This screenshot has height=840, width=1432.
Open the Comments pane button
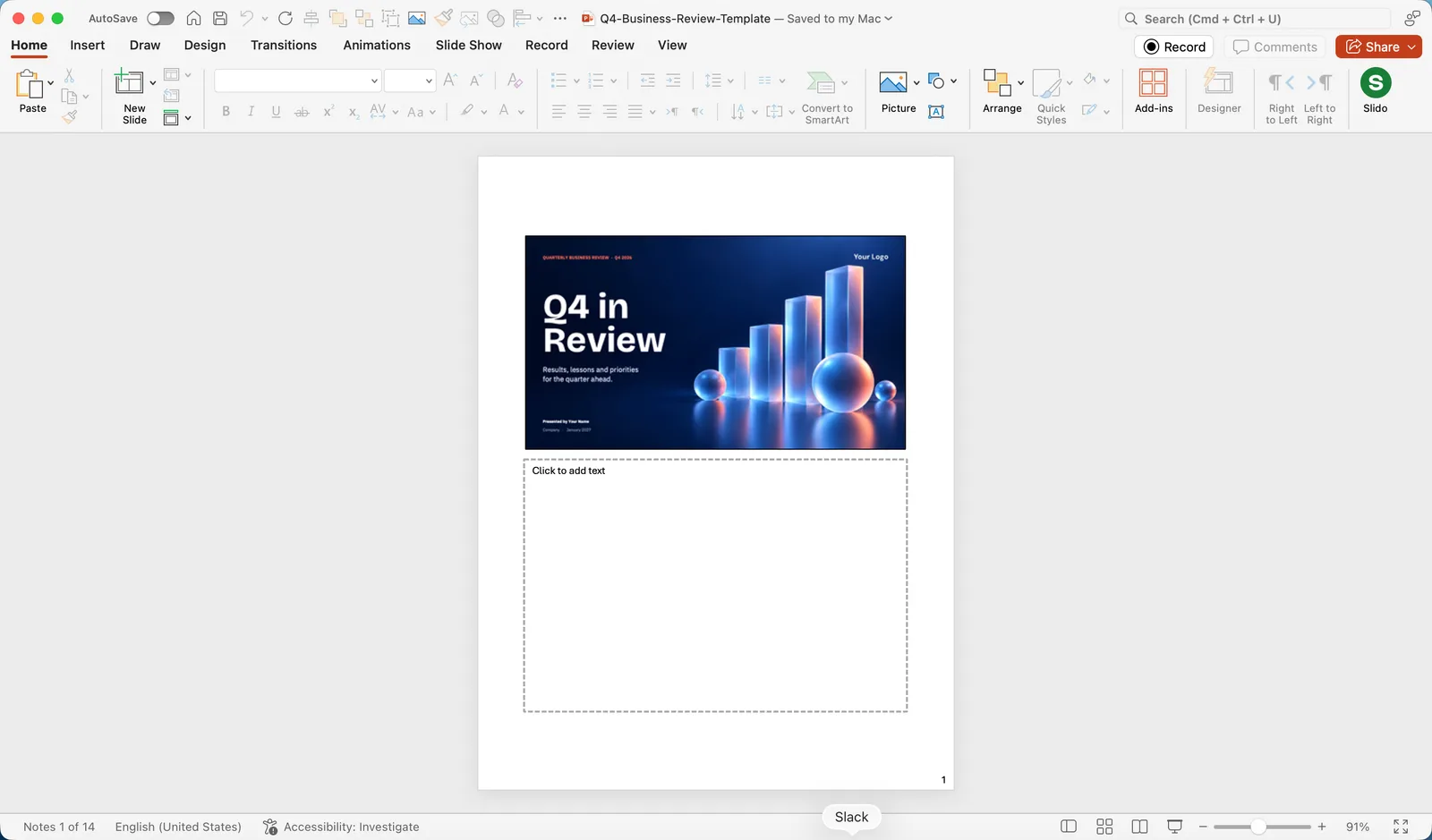coord(1274,47)
